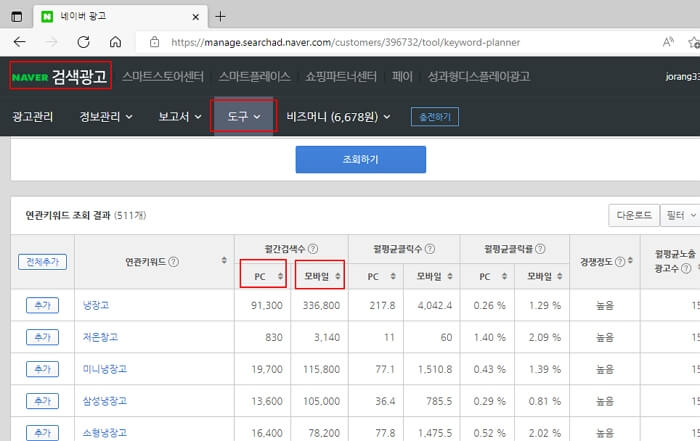
Task: Click the site lock icon in address bar
Action: (154, 42)
